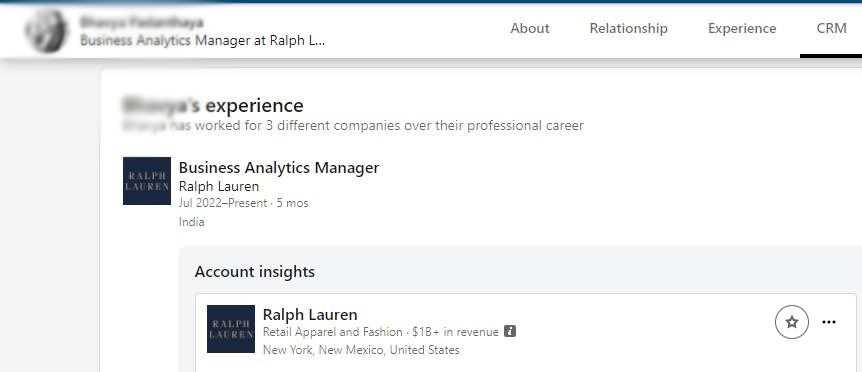Image resolution: width=862 pixels, height=372 pixels.
Task: Click the blurred profile photo in the header
Action: 47,31
